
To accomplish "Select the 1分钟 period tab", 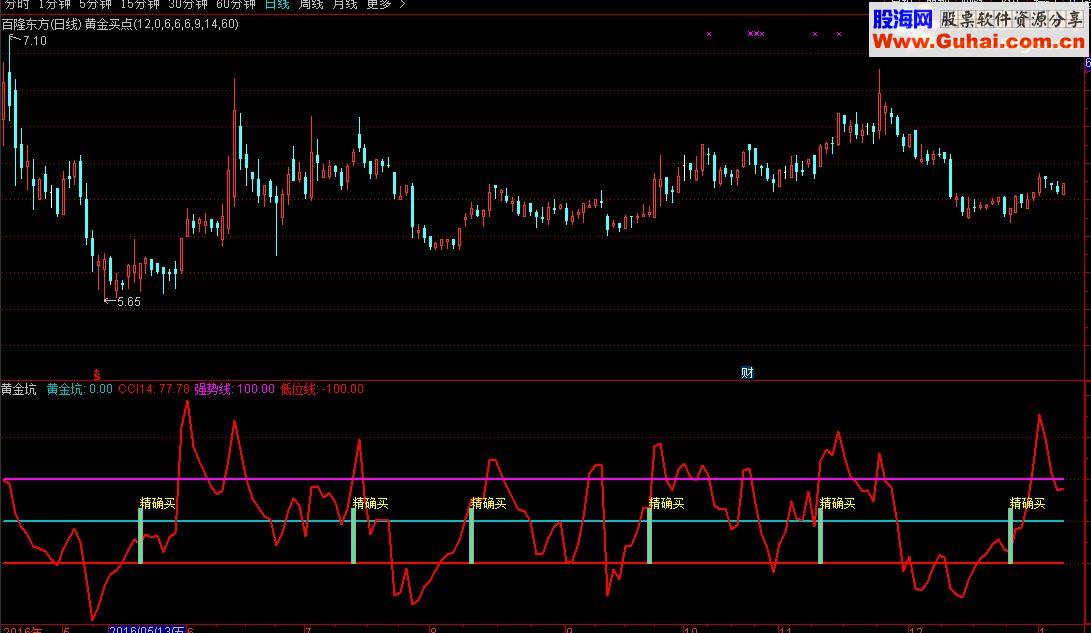I will [x=54, y=4].
